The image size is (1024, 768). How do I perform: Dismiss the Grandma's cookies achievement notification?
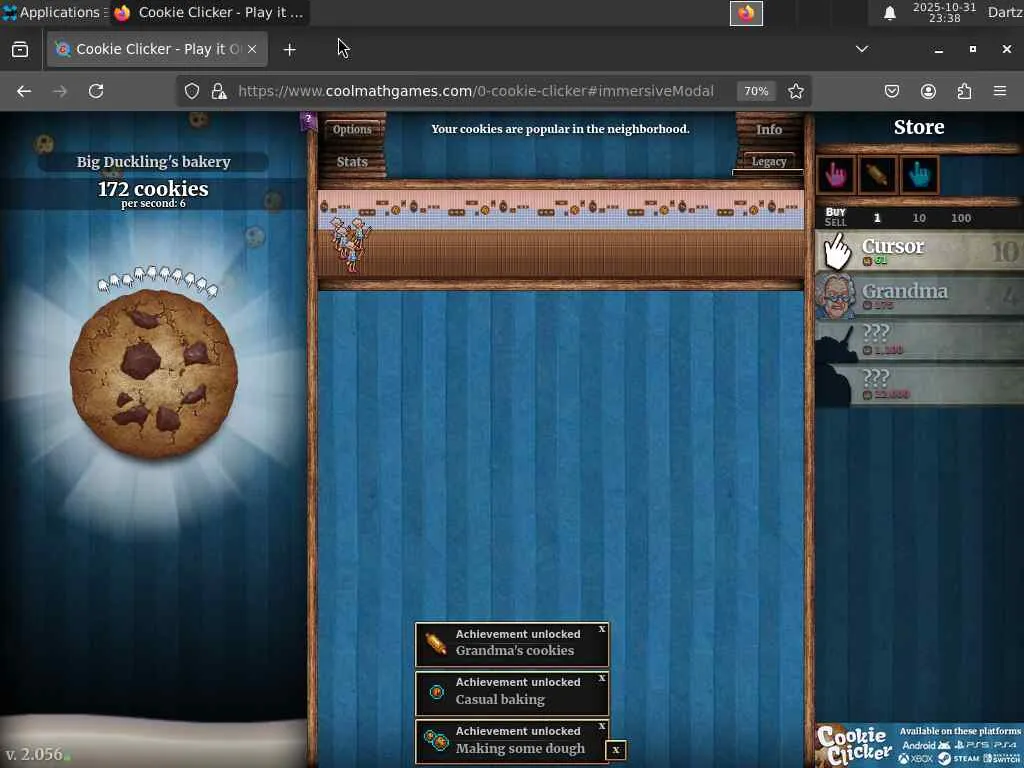pos(601,630)
